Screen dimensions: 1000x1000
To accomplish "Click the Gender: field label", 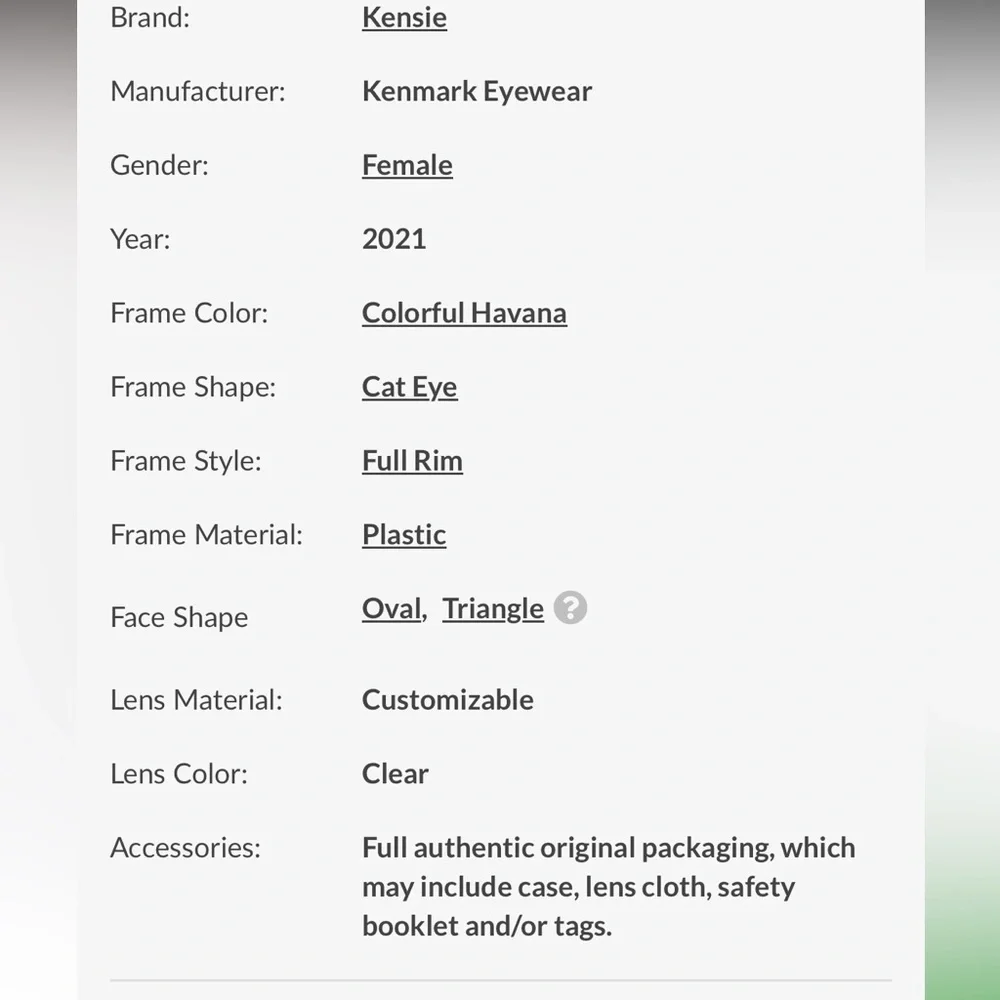I will (159, 165).
